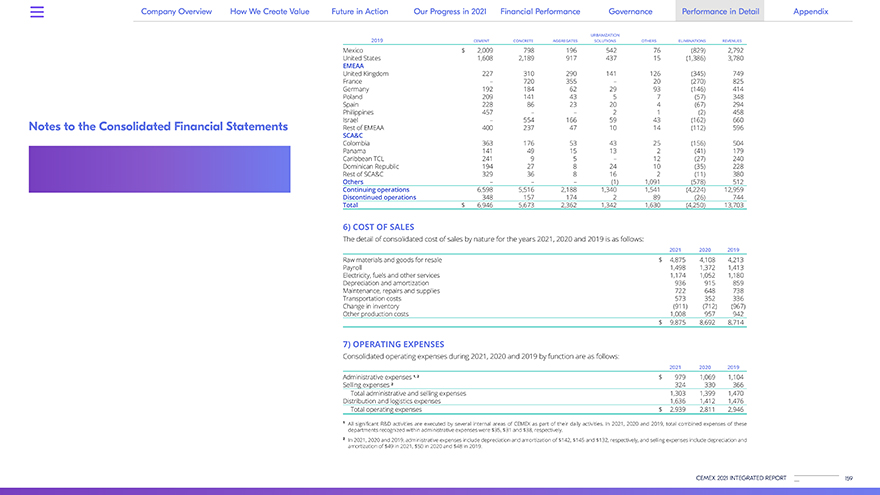Click the Performance in Detail tab

coord(719,12)
